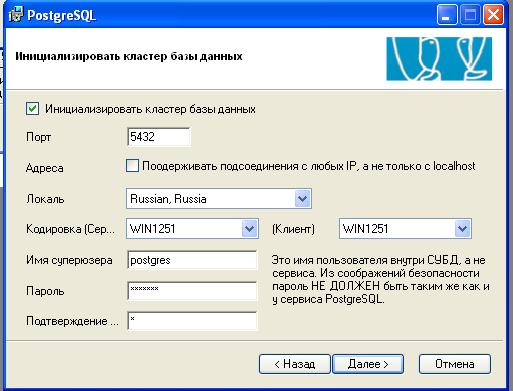This screenshot has height=391, width=513.
Task: Click the Порт field with 5432
Action: click(159, 137)
